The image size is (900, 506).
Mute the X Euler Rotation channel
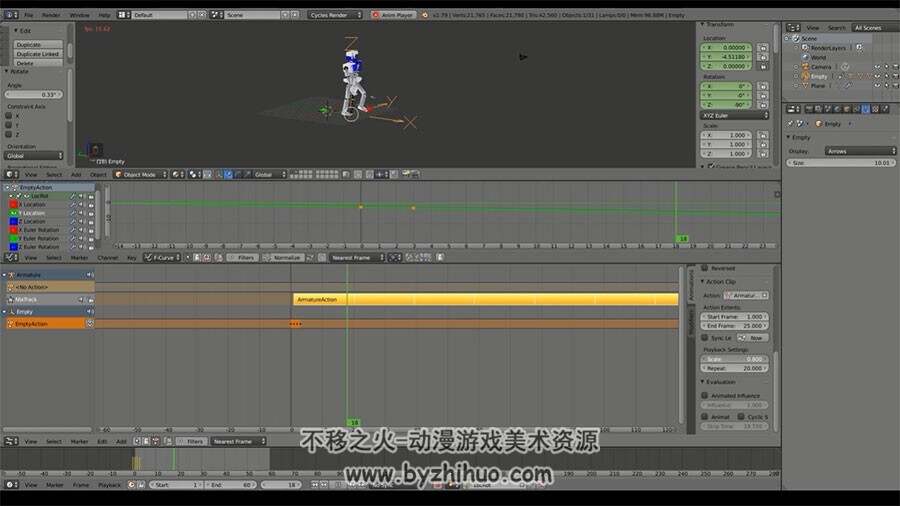click(81, 230)
